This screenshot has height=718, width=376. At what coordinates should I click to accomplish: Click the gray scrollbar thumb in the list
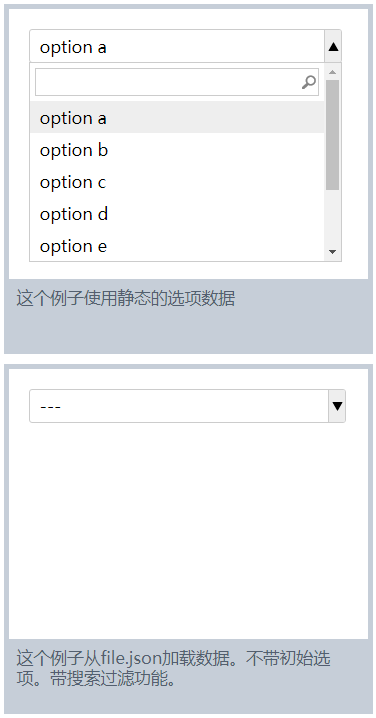332,135
